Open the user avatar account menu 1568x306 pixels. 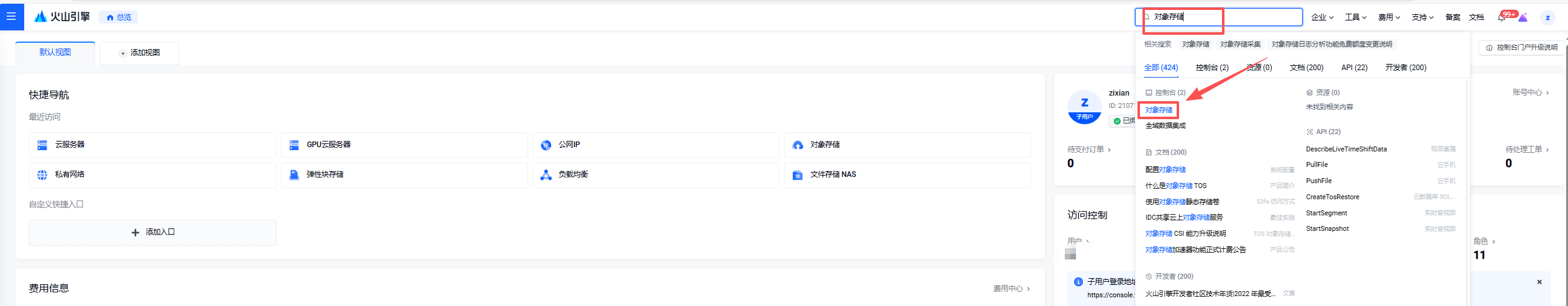coord(1547,17)
